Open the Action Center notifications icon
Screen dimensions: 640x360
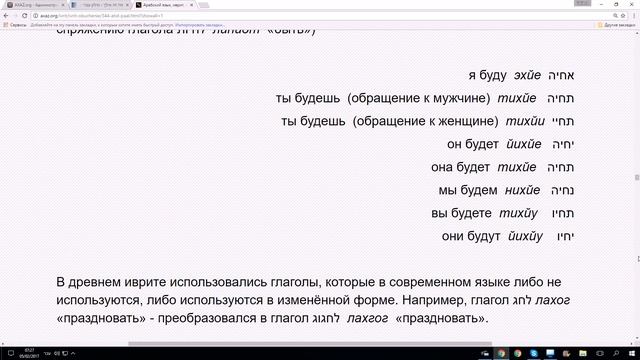point(11,353)
